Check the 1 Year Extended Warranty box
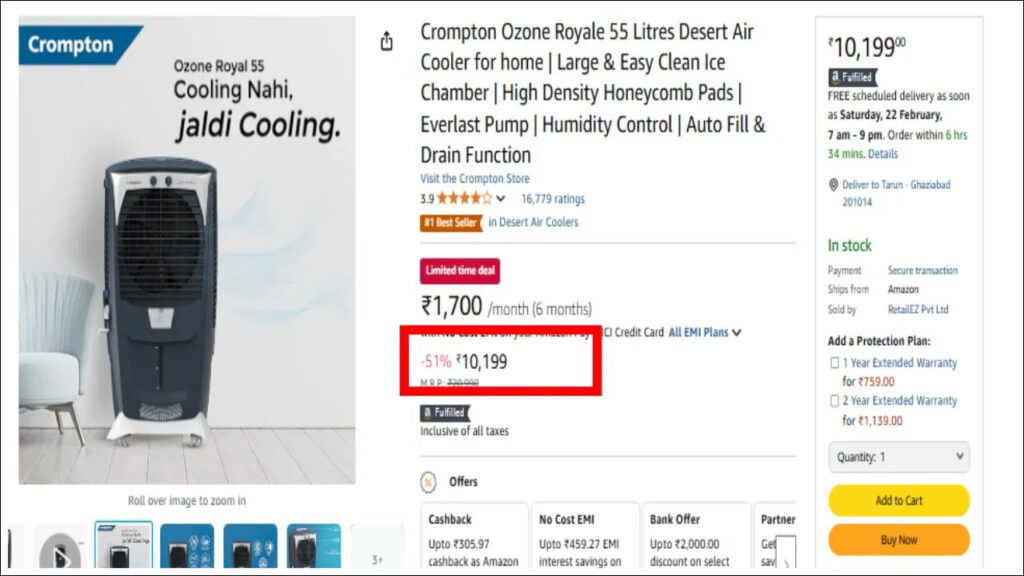Screen dimensions: 1024x576 [x=834, y=363]
